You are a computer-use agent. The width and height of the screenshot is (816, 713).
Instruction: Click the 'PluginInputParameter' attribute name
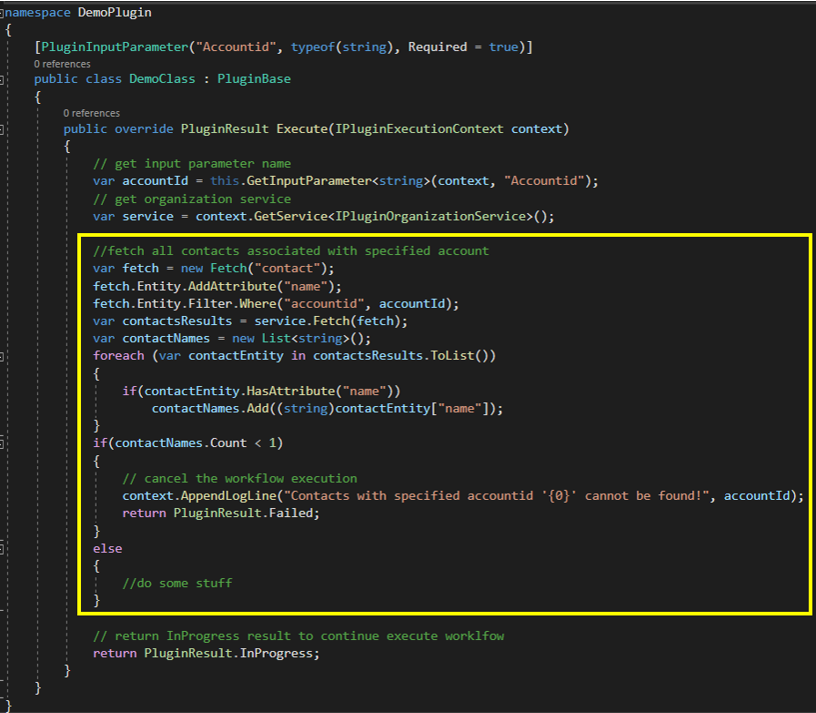pyautogui.click(x=114, y=47)
